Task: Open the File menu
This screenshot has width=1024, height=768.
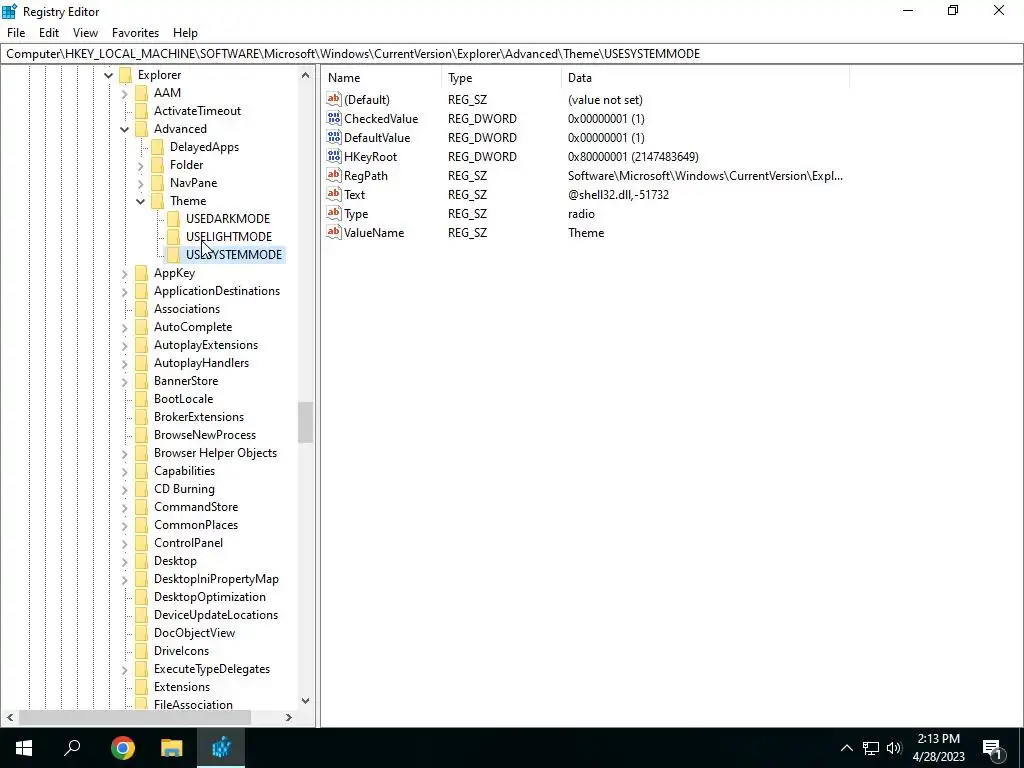Action: 16,33
